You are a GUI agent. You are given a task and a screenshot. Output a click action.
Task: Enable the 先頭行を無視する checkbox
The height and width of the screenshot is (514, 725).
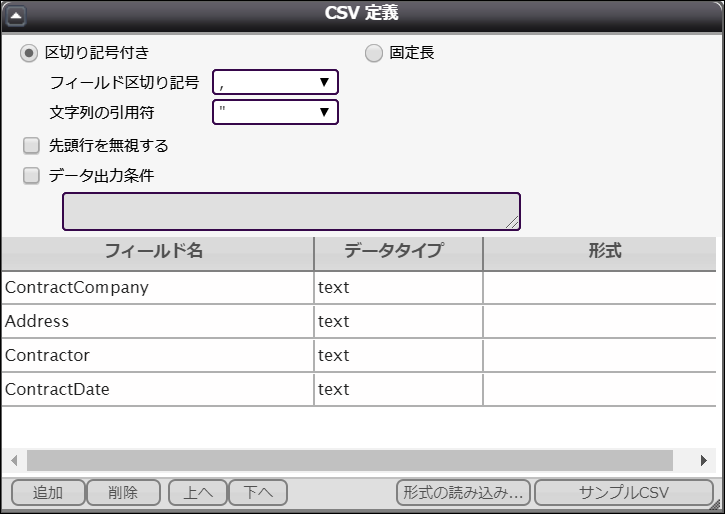tap(31, 146)
